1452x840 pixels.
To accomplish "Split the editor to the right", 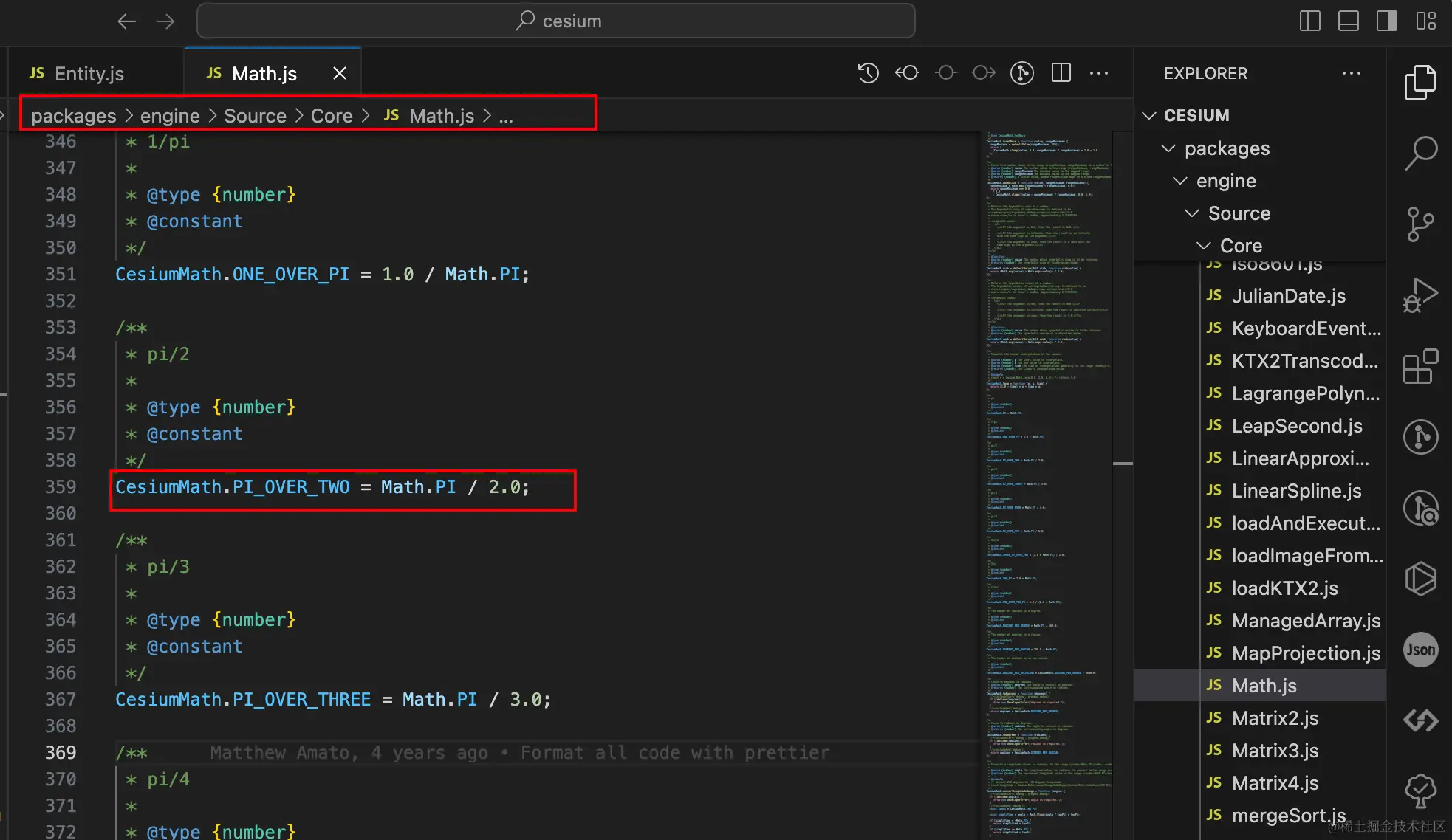I will [x=1061, y=73].
